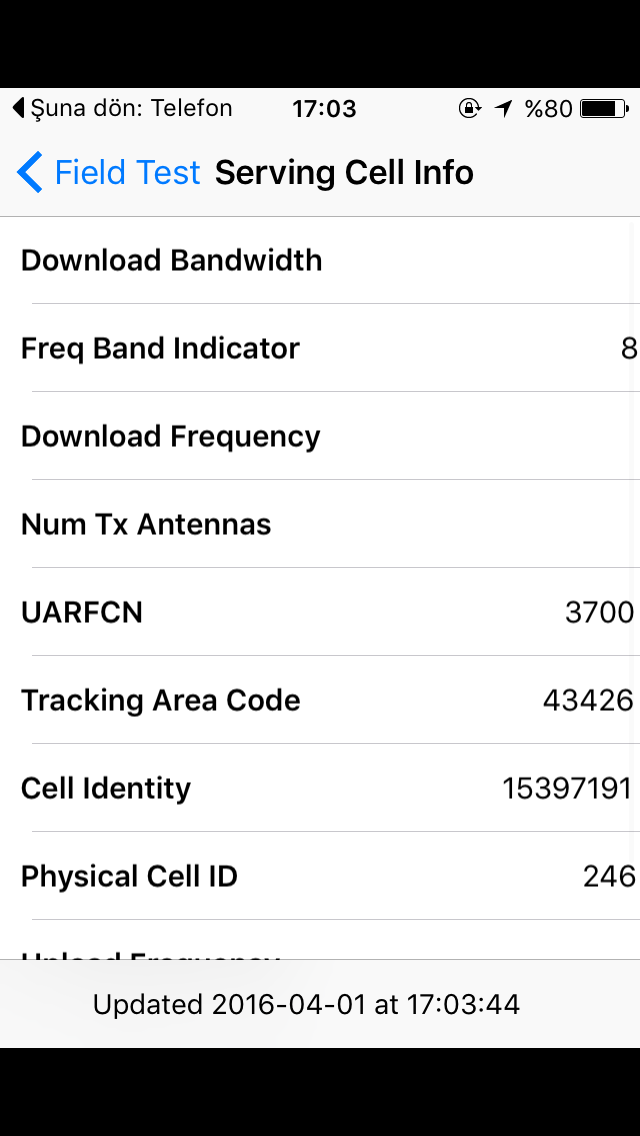Viewport: 640px width, 1136px height.
Task: Select the Freq Band Indicator row
Action: coord(320,348)
